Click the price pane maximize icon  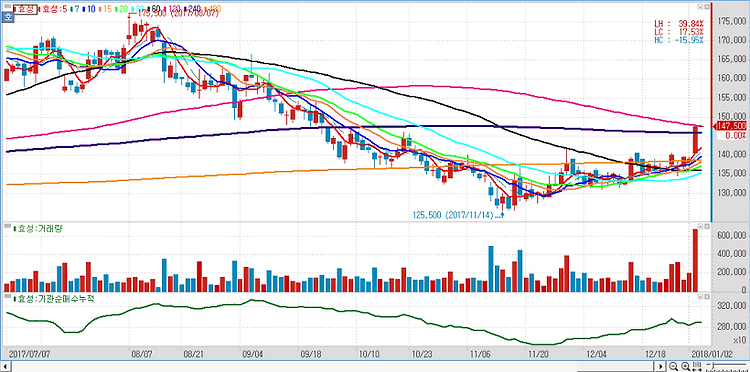point(706,7)
